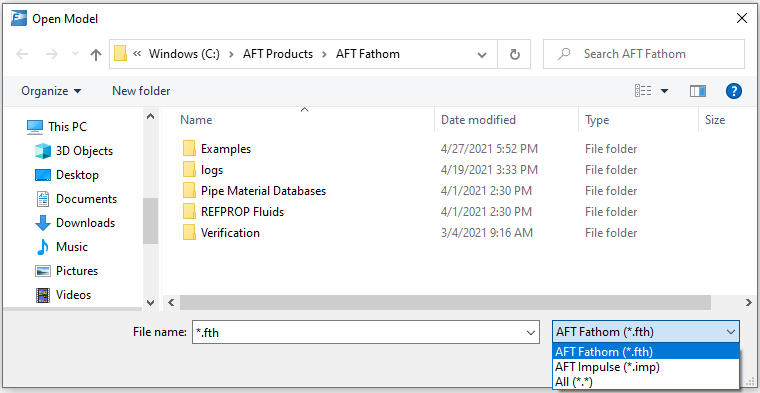Choose AFT Impulse (*.imp) file type
Image resolution: width=760 pixels, height=393 pixels.
click(x=646, y=367)
